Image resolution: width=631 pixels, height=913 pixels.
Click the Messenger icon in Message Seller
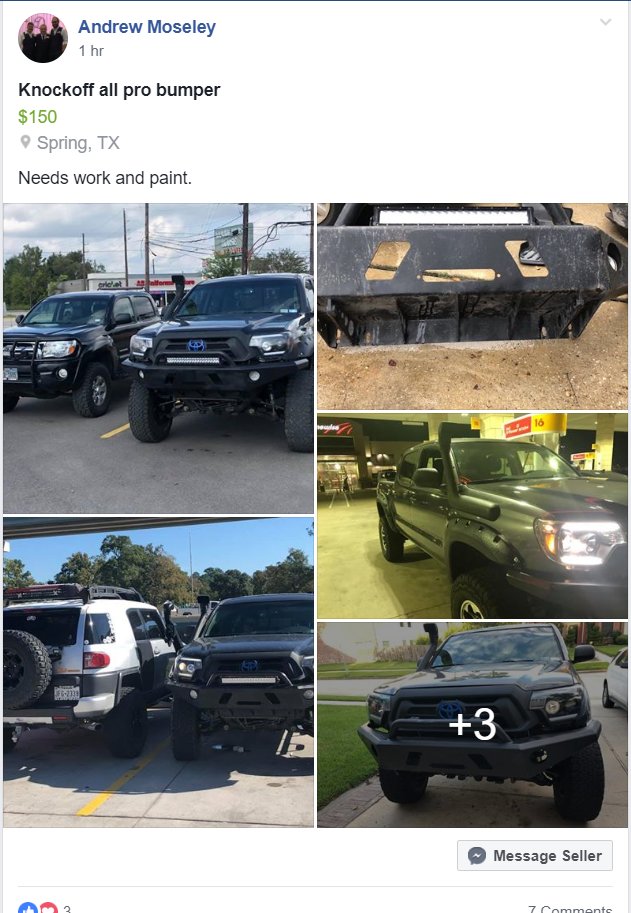coord(477,855)
